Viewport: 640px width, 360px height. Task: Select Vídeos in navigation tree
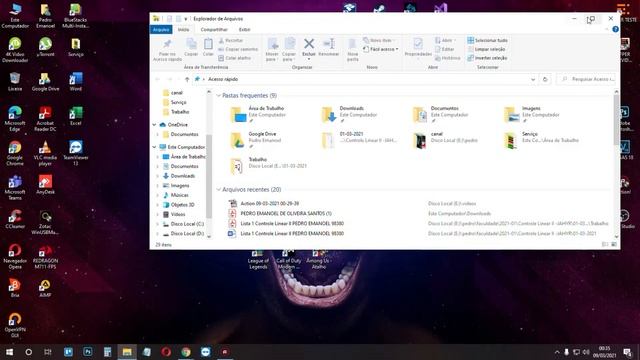[178, 214]
